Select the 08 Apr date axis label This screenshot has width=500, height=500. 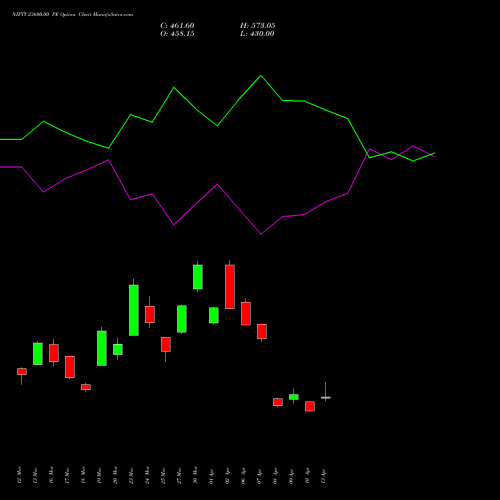click(x=275, y=476)
